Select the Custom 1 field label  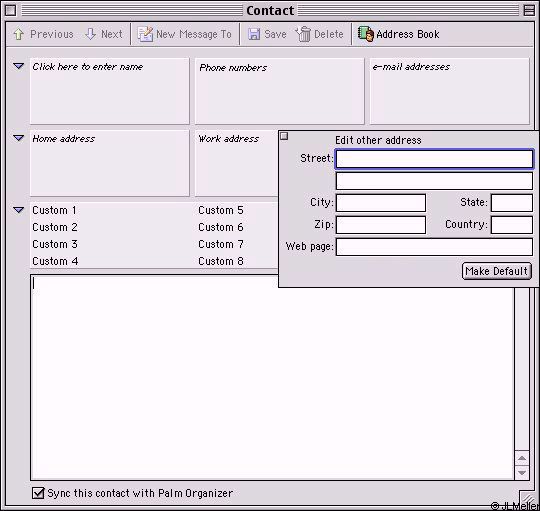click(54, 210)
